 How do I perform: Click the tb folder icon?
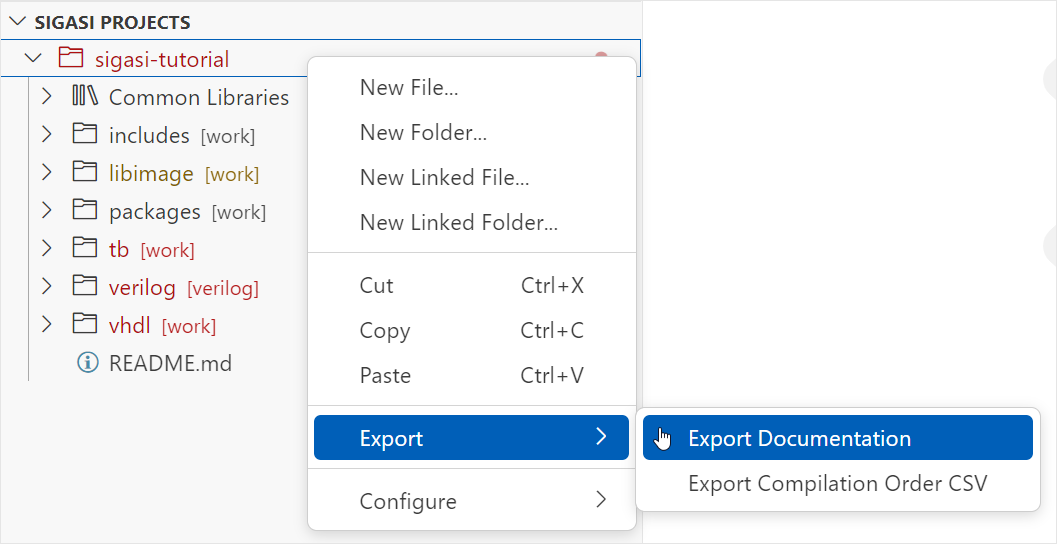click(x=85, y=249)
